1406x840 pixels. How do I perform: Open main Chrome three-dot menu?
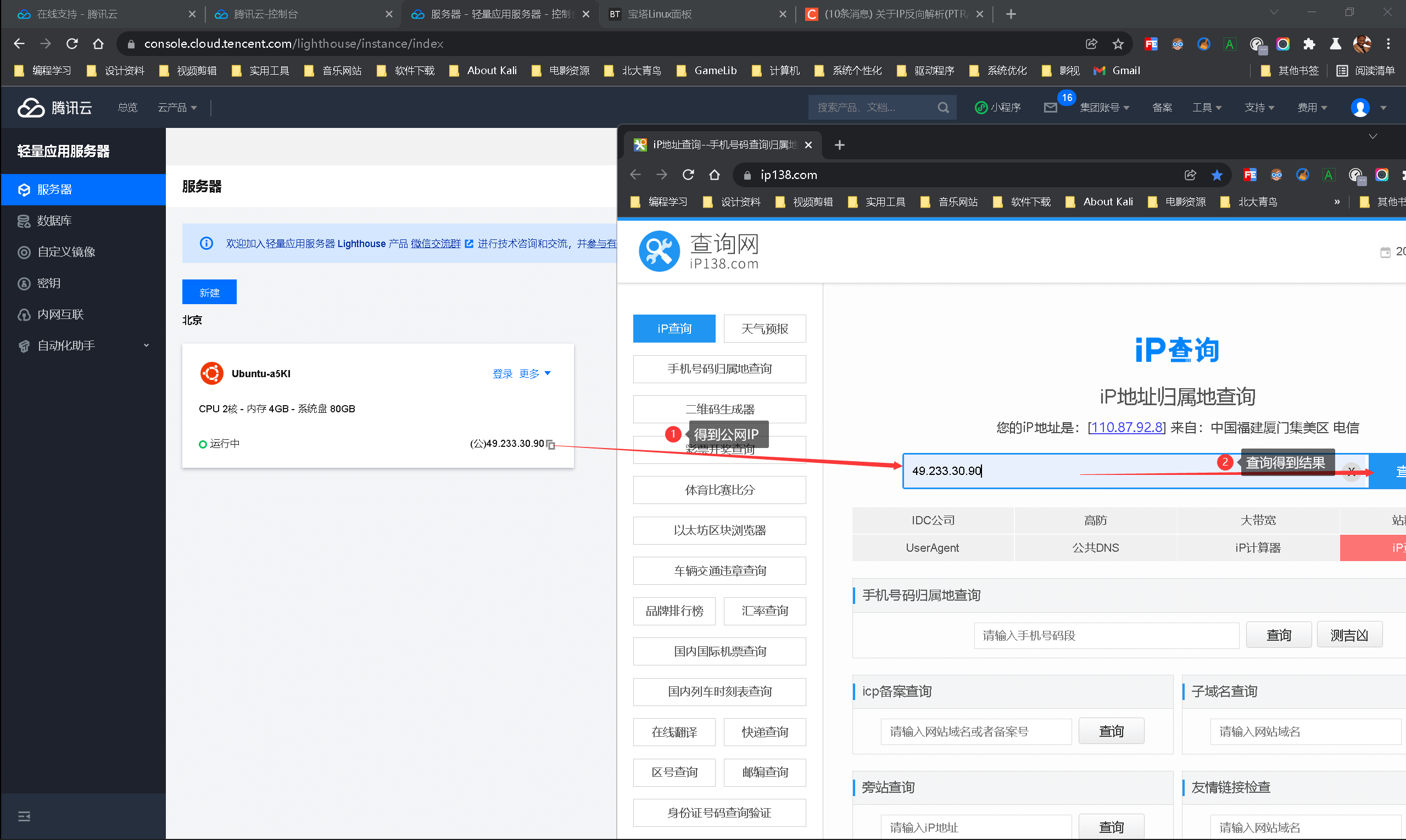point(1388,43)
